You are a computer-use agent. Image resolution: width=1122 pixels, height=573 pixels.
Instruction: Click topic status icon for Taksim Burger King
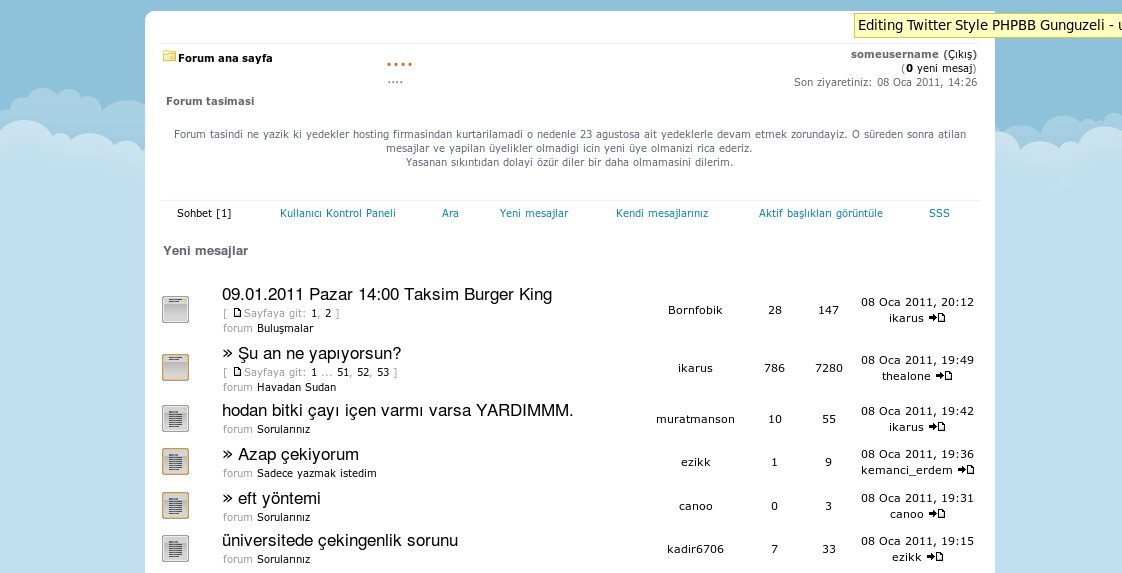point(175,309)
